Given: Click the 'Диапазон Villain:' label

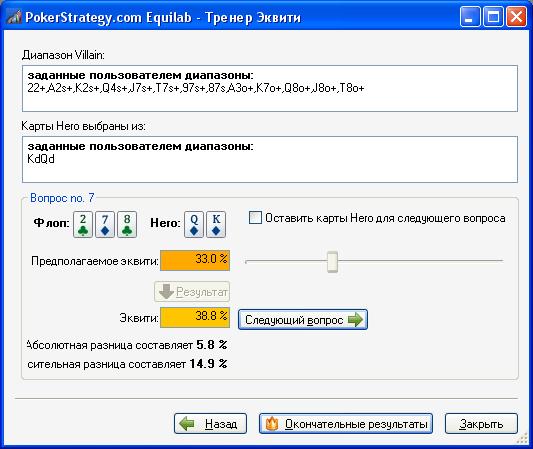Looking at the screenshot, I should 63,55.
